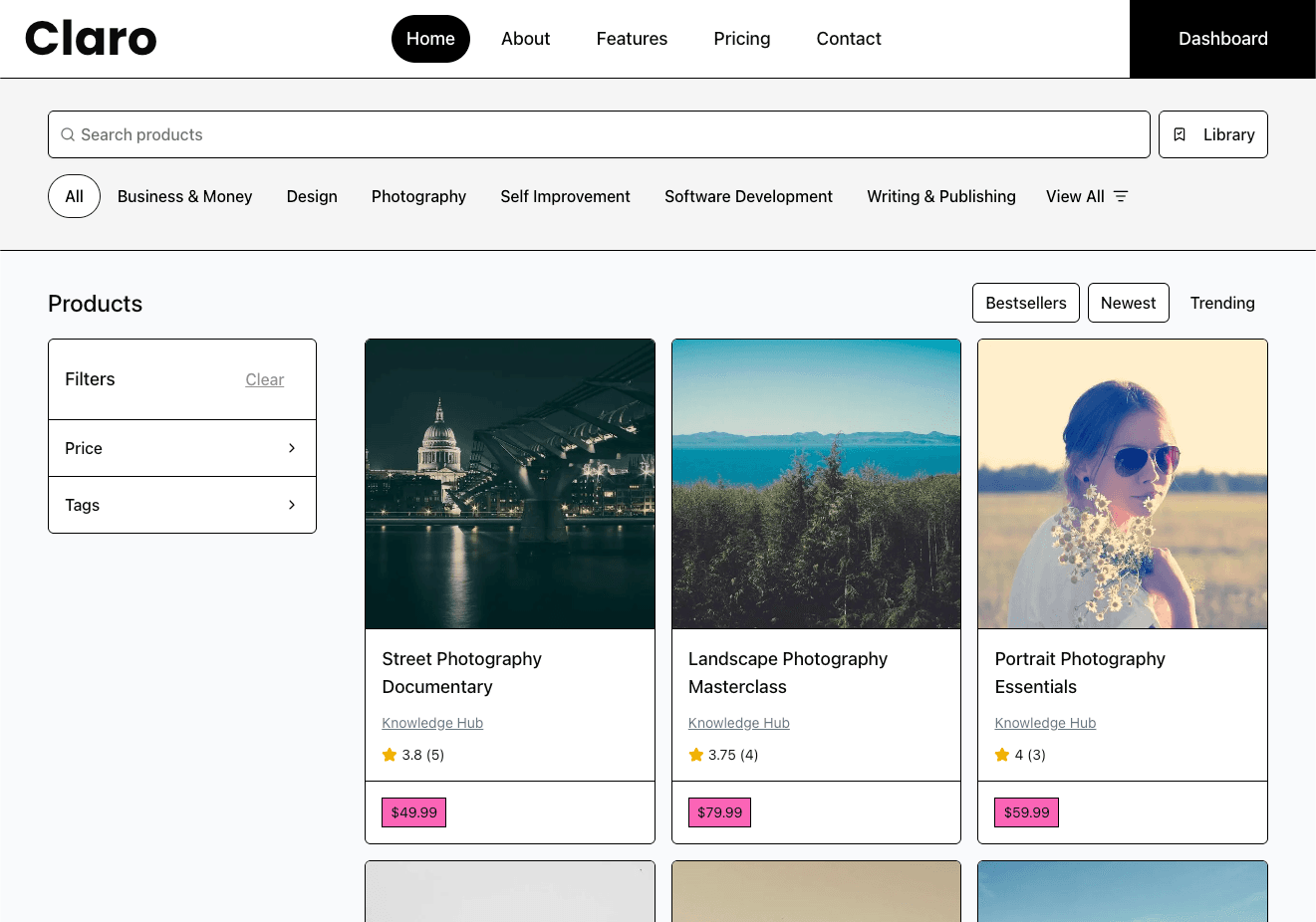Click the filter icon next to View All

[x=1121, y=196]
